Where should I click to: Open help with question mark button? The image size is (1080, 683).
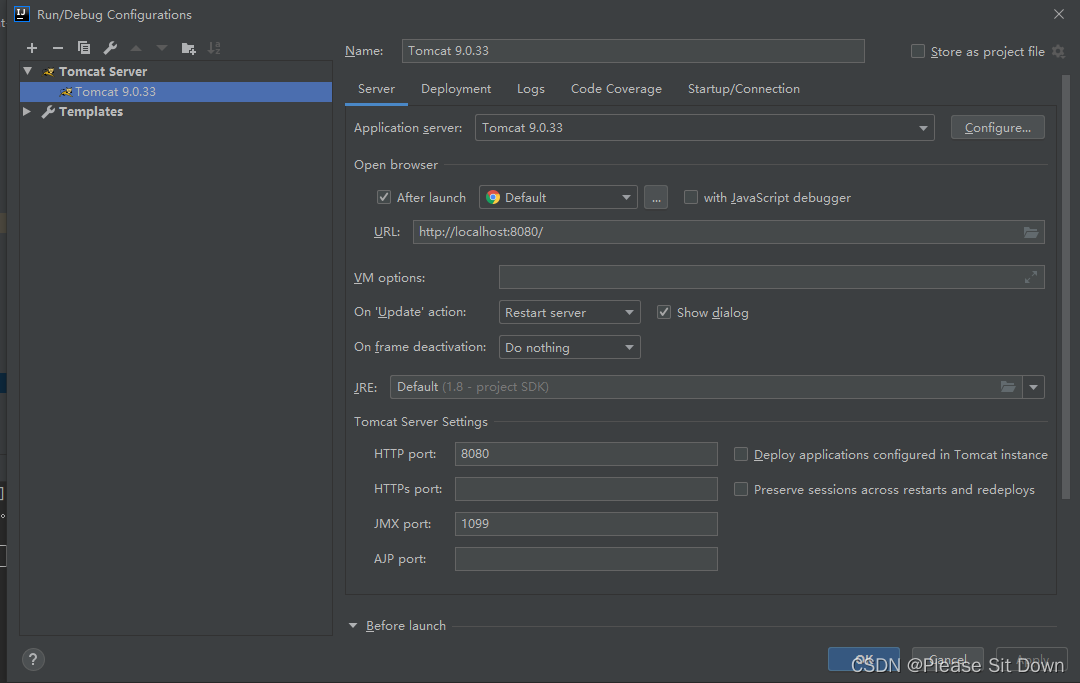[34, 660]
